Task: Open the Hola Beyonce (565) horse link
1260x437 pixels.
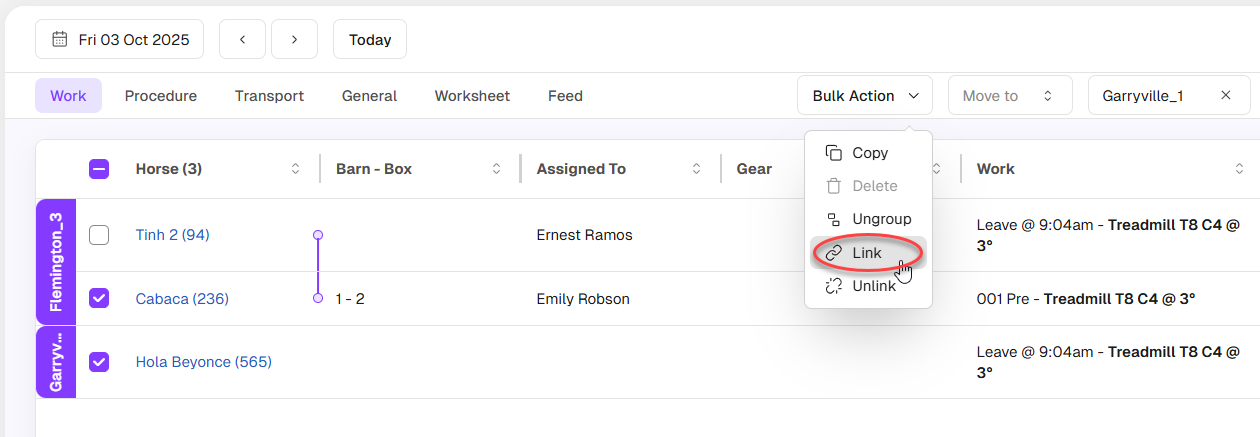Action: pyautogui.click(x=203, y=362)
